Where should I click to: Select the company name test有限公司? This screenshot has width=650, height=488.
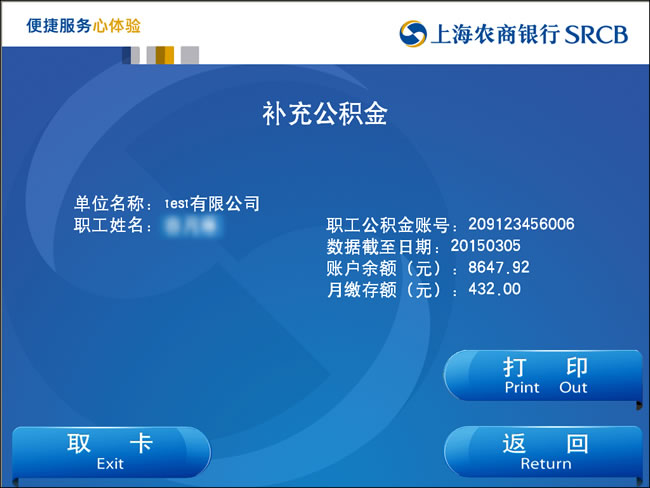[x=212, y=204]
